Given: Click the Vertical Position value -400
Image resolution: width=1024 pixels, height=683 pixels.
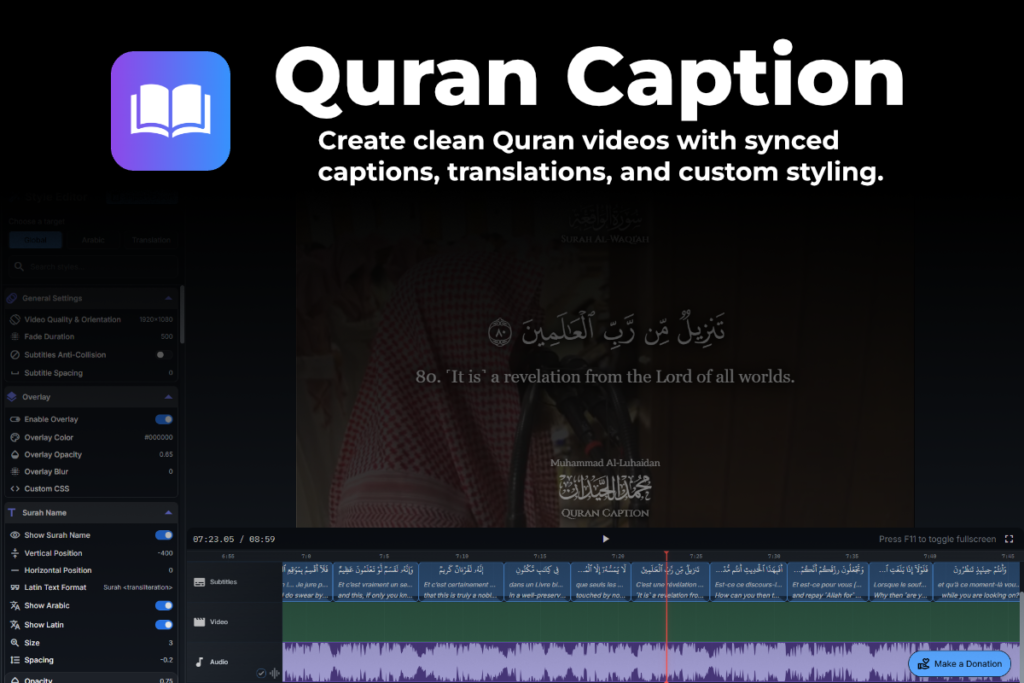Looking at the screenshot, I should click(x=165, y=553).
